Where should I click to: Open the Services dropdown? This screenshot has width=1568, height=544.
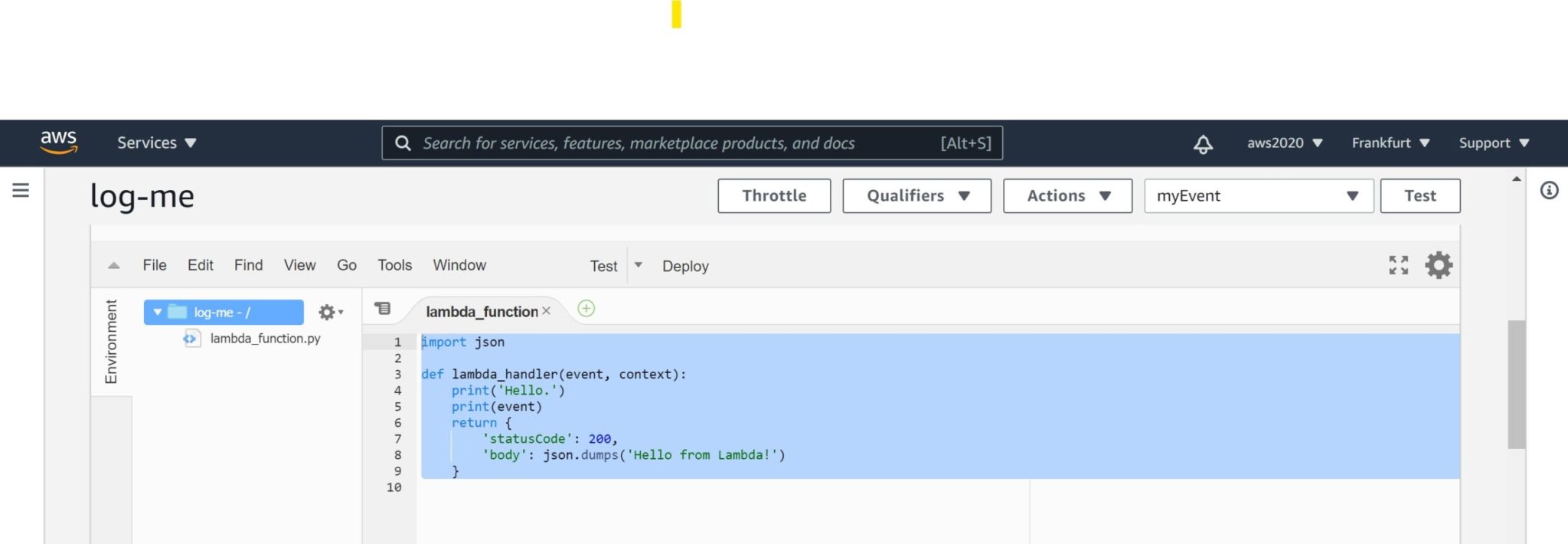pos(156,143)
